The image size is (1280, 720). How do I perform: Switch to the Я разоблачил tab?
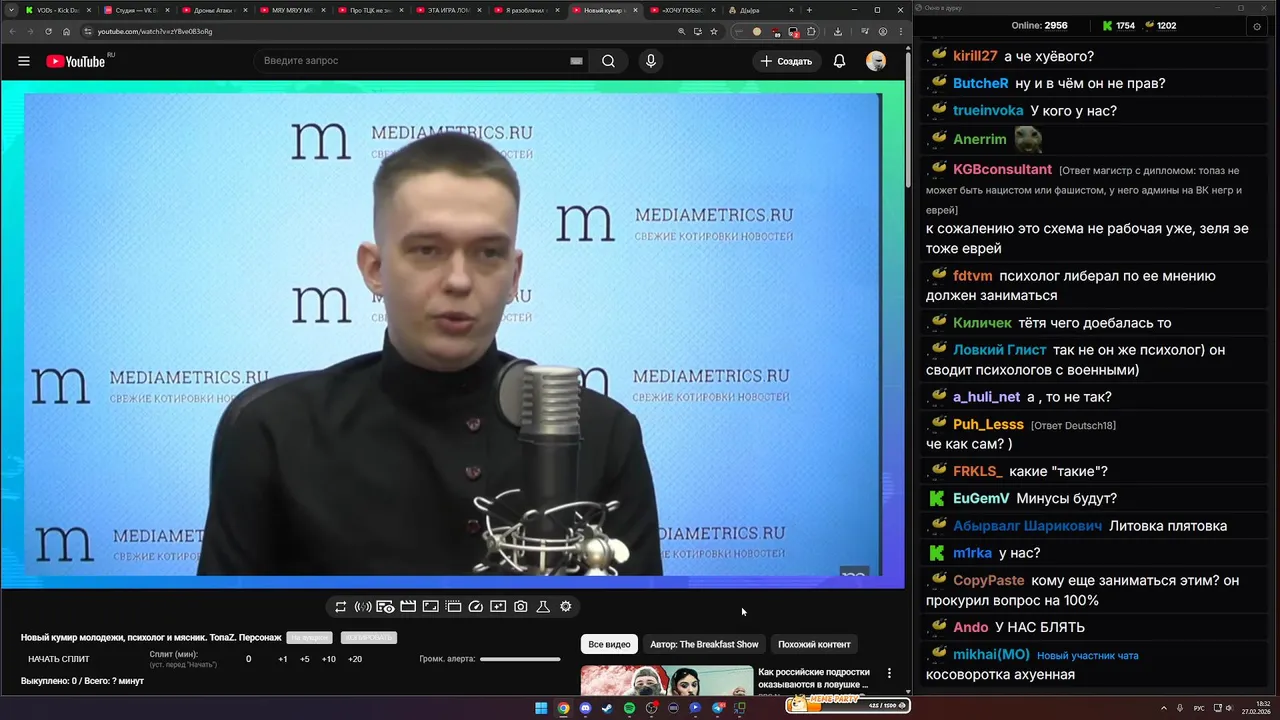[x=526, y=10]
